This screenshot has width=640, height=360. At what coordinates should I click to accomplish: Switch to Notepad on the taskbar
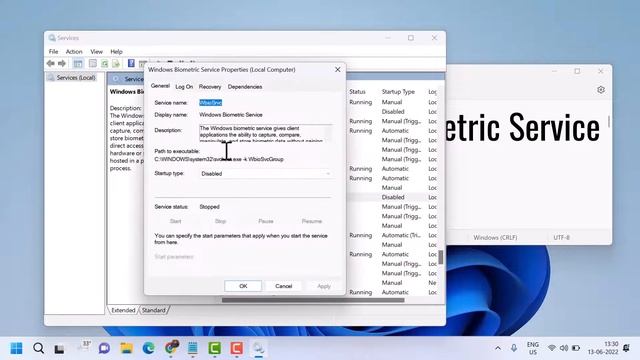pyautogui.click(x=193, y=348)
